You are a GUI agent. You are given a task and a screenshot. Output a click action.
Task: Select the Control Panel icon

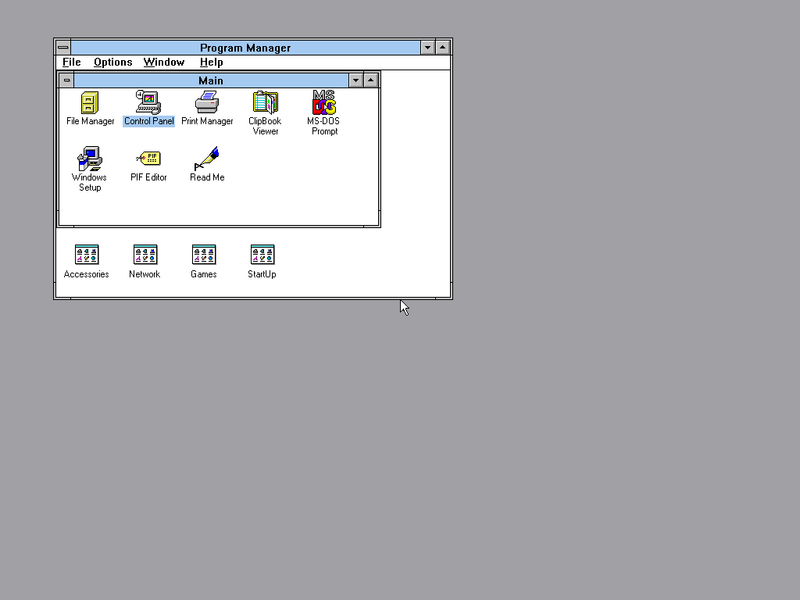click(148, 103)
